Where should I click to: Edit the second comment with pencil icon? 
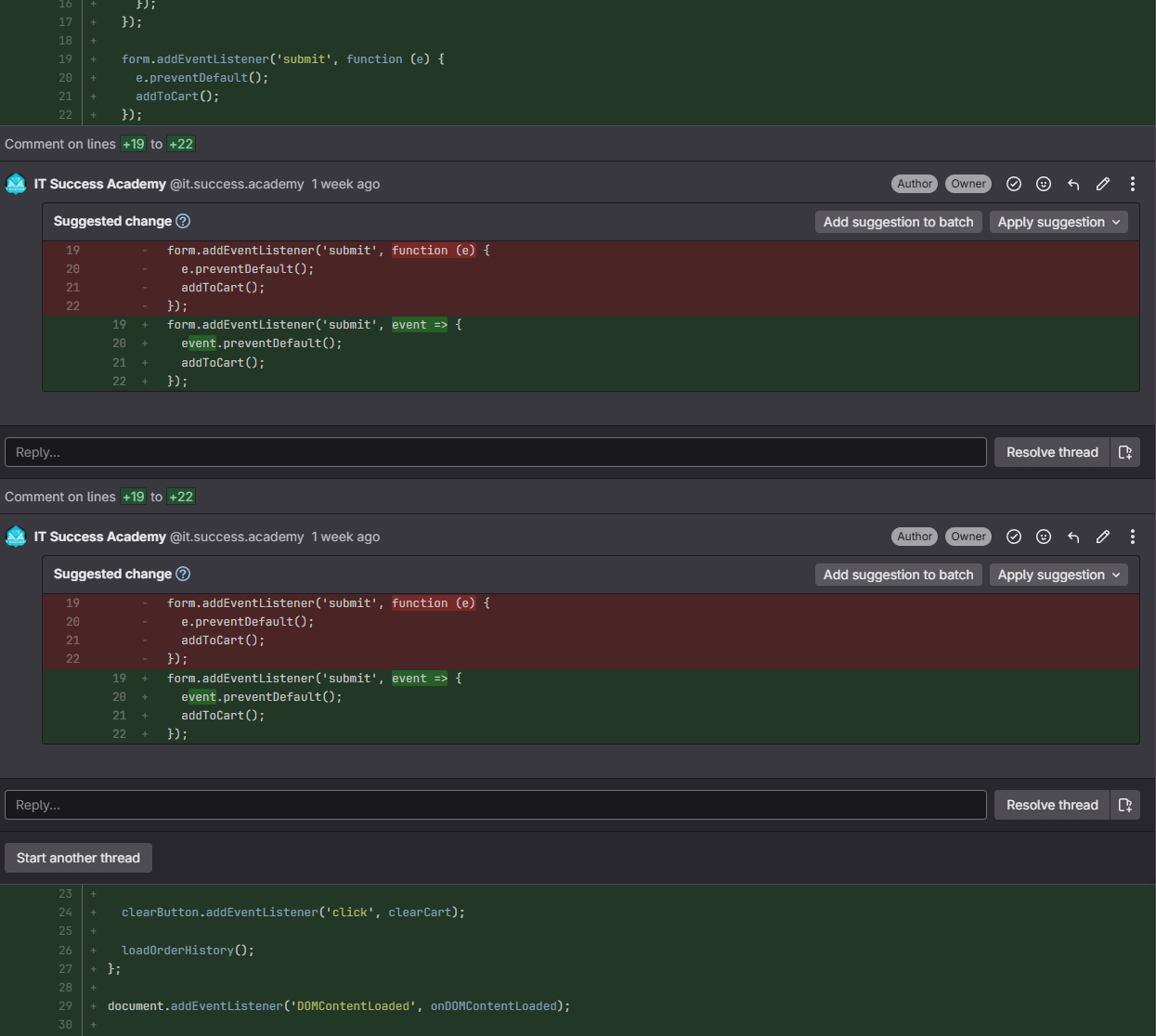1103,537
